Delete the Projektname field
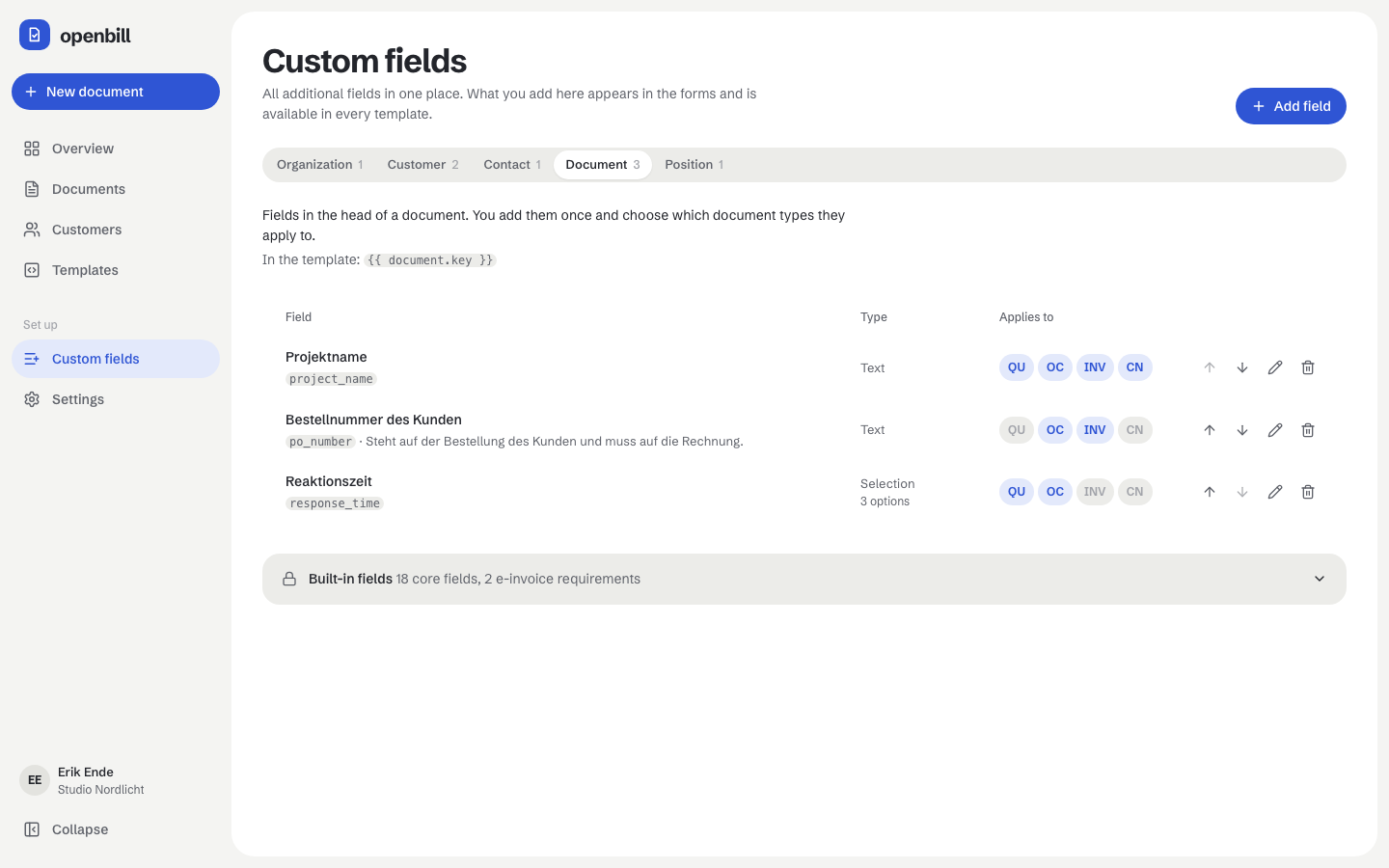The height and width of the screenshot is (868, 1389). [1308, 367]
